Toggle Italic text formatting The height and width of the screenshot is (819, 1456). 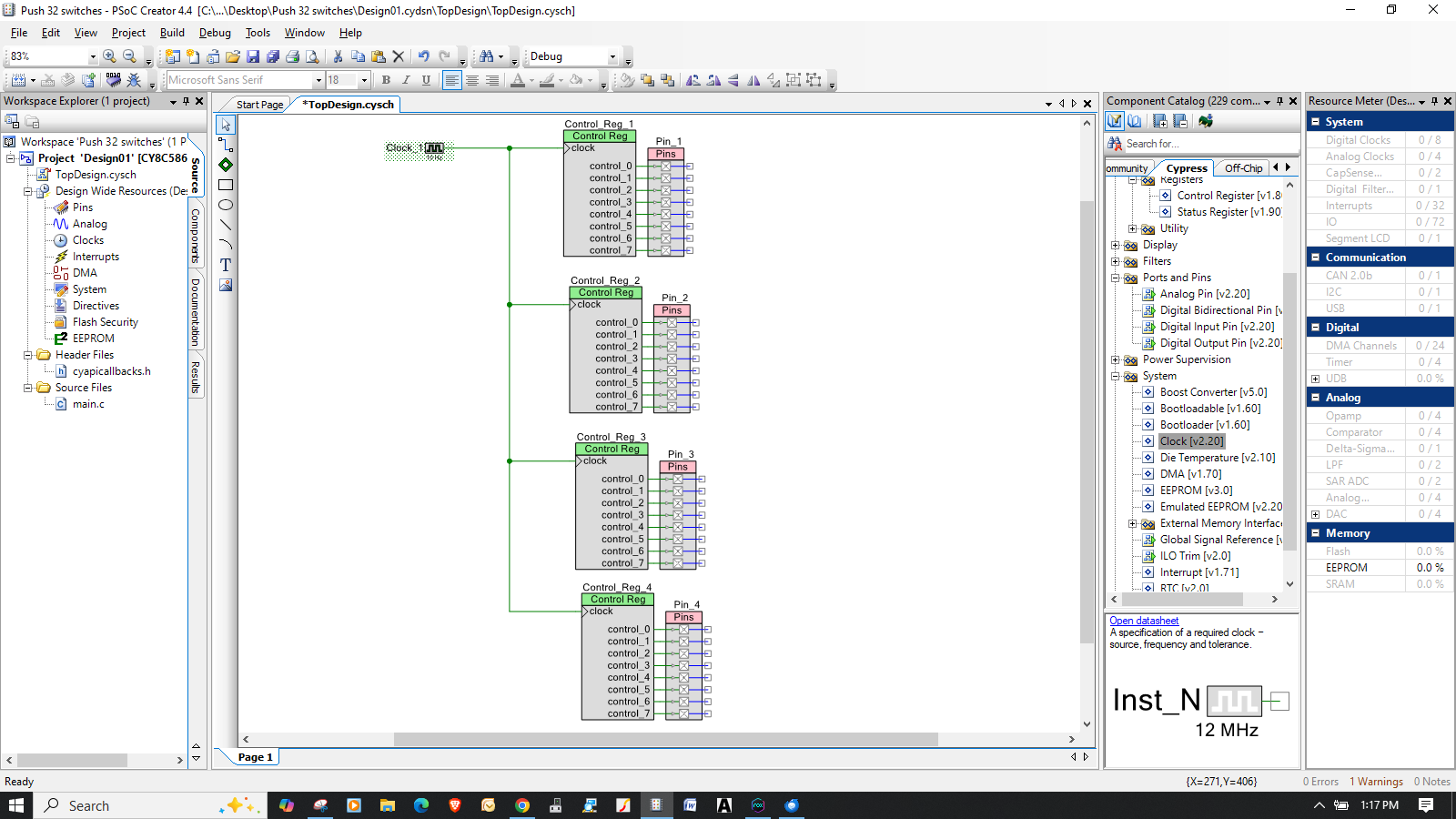coord(406,80)
